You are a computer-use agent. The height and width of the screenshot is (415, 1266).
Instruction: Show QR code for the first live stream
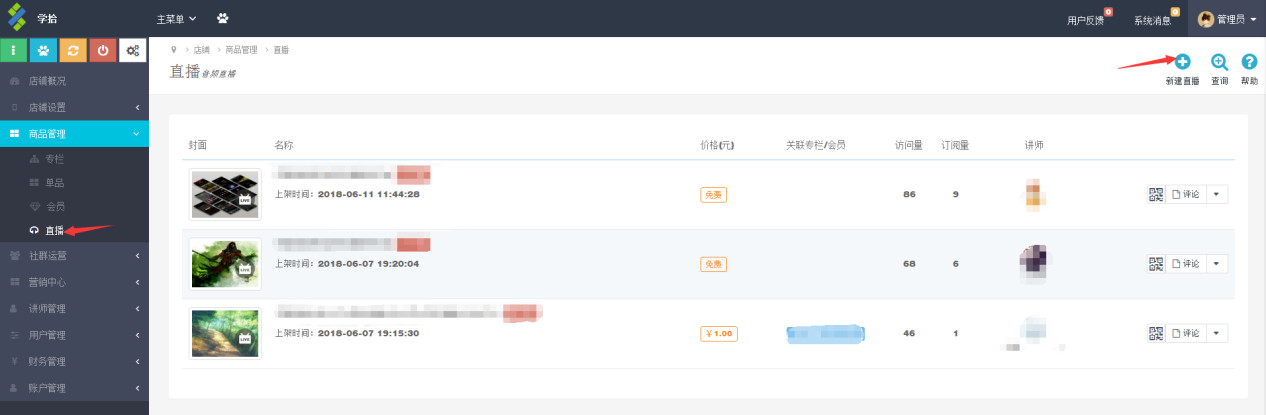point(1156,195)
